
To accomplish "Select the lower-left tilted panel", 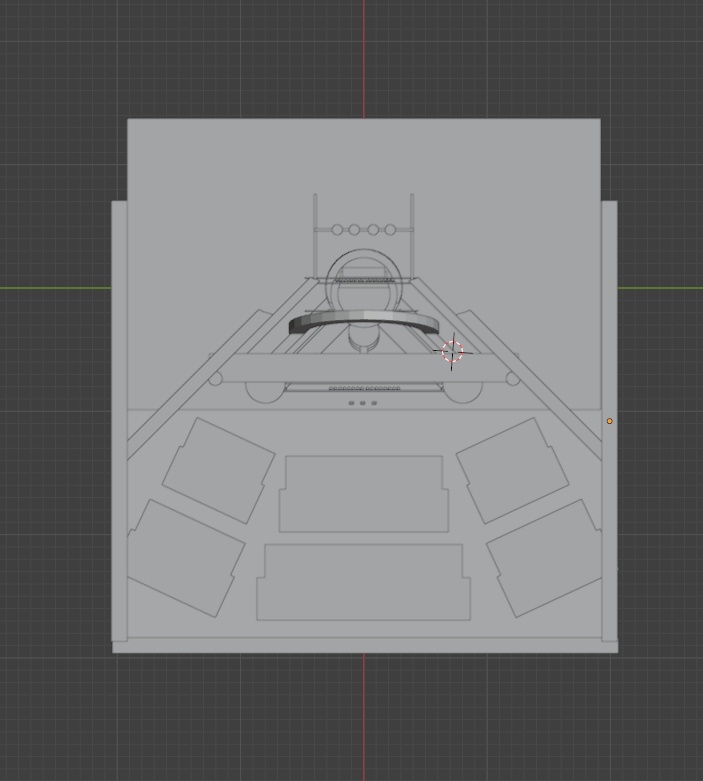I will click(186, 558).
